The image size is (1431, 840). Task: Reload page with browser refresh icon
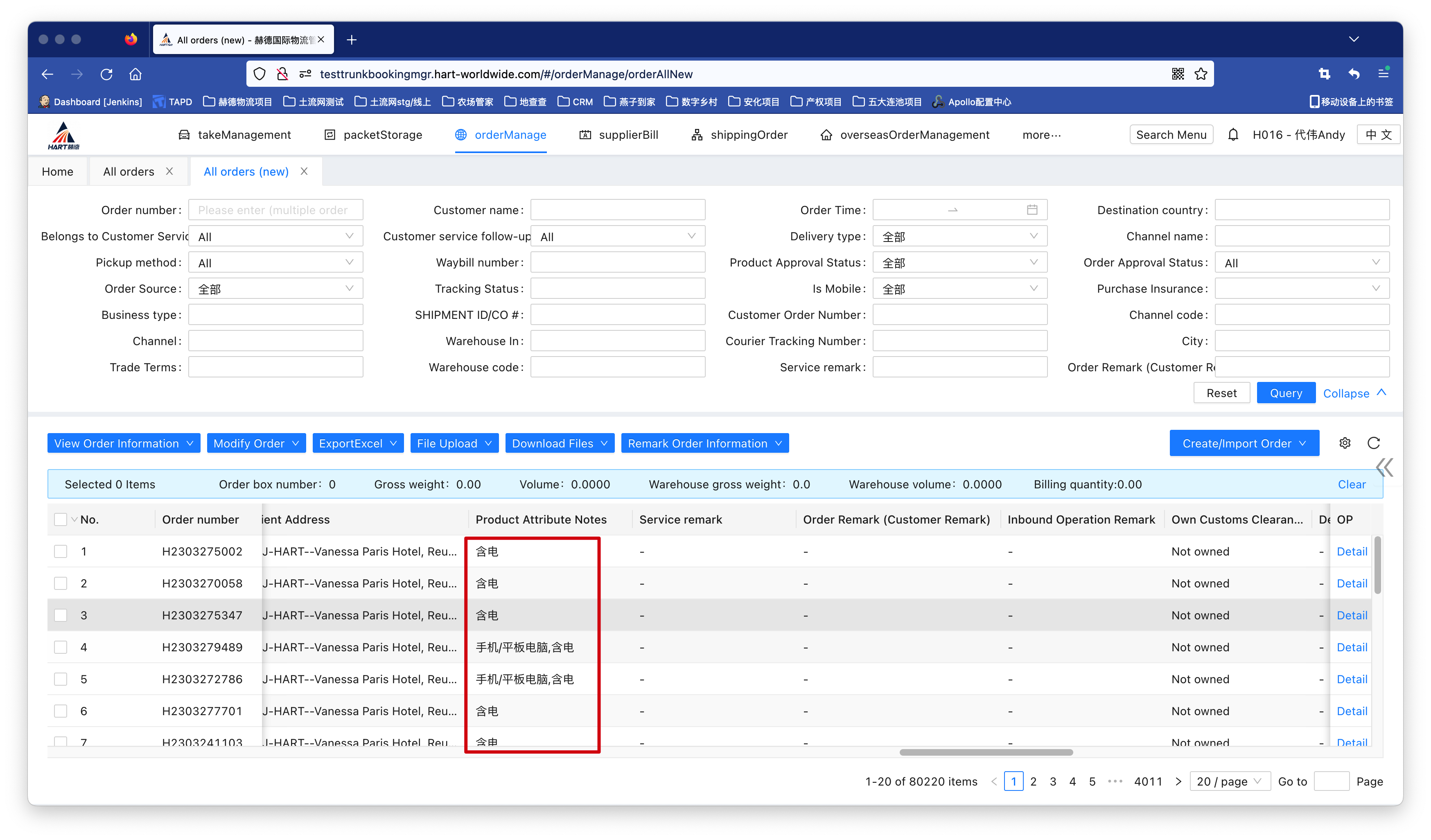[106, 74]
